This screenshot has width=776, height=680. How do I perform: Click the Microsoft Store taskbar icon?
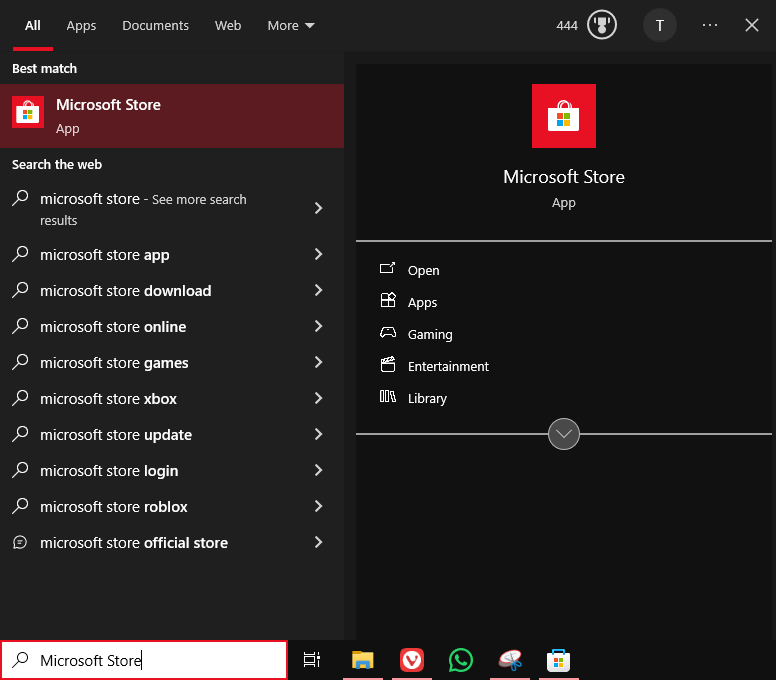coord(558,660)
